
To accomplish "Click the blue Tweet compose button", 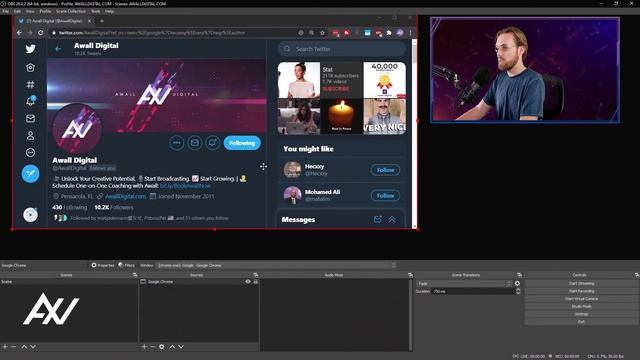I will click(x=30, y=173).
